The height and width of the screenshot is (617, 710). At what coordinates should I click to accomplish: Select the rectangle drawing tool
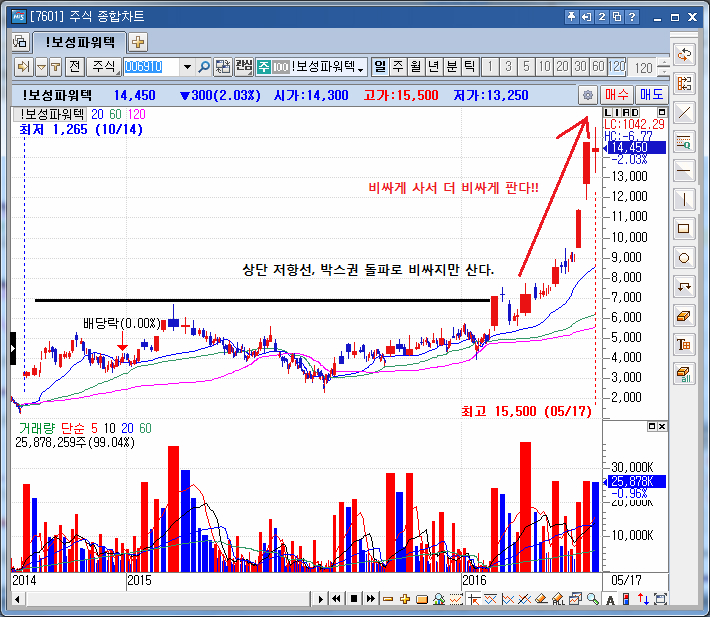[x=685, y=228]
